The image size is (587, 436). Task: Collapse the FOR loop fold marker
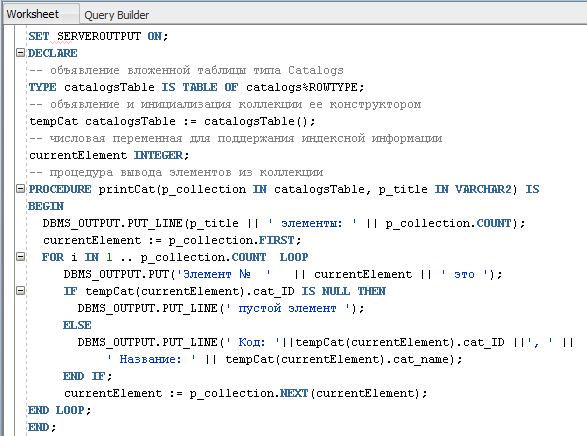[21, 257]
